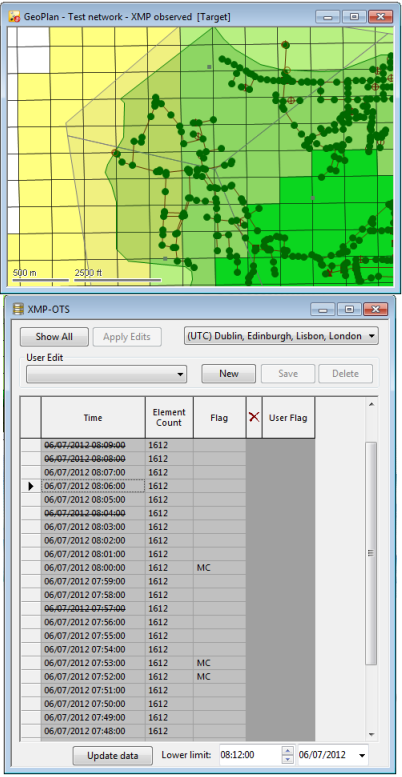Click the Update data button
402x777 pixels.
pos(113,756)
